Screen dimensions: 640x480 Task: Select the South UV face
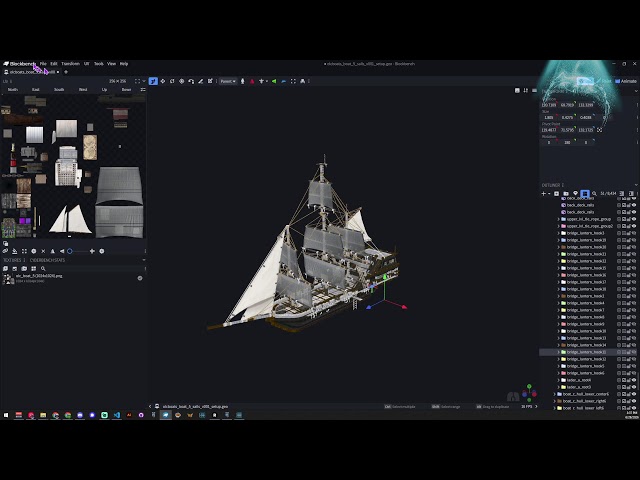tap(59, 89)
